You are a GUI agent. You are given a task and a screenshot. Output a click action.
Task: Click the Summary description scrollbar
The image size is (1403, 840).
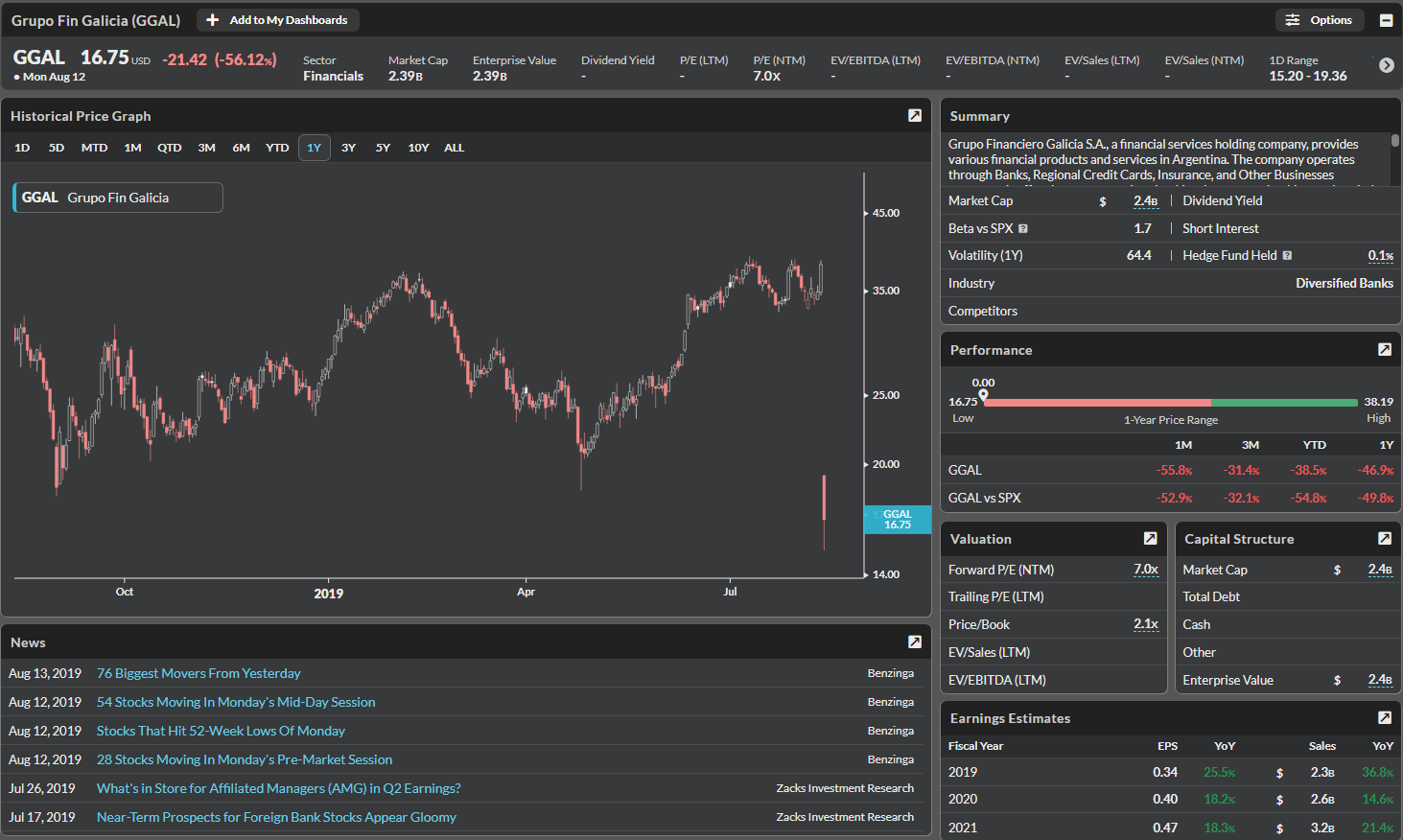tap(1394, 141)
